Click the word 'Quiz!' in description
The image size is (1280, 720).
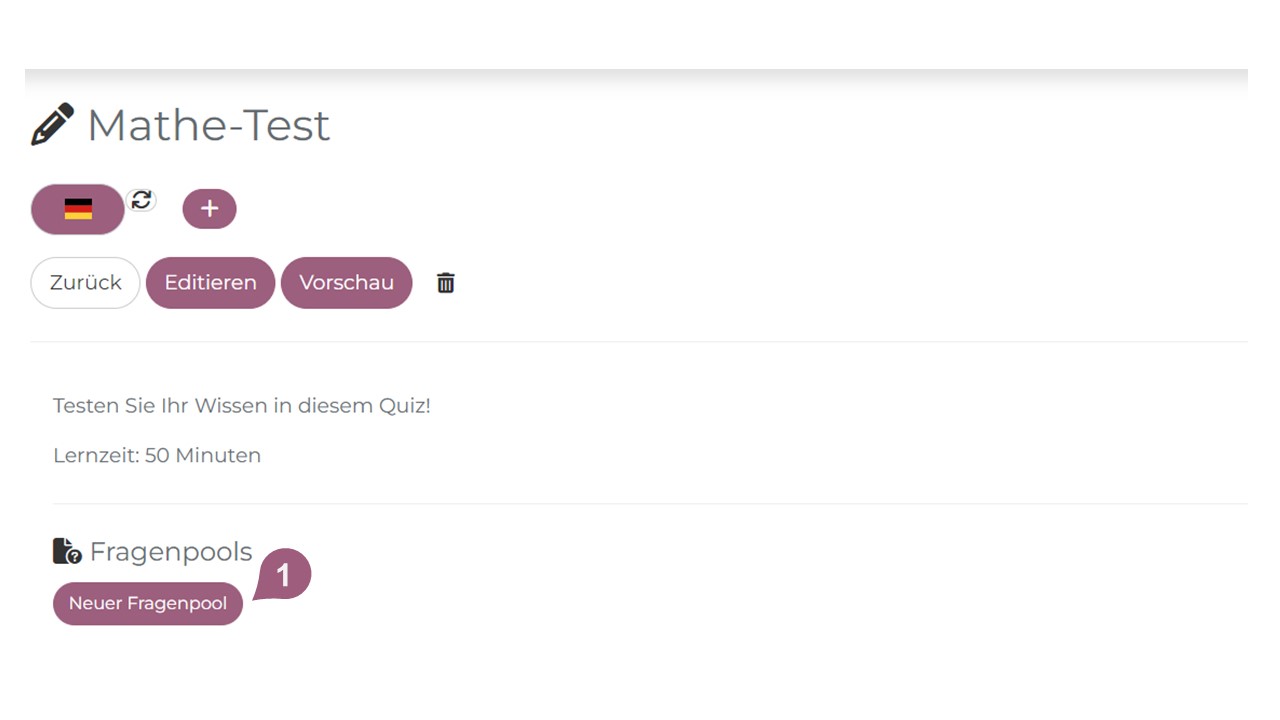coord(404,406)
